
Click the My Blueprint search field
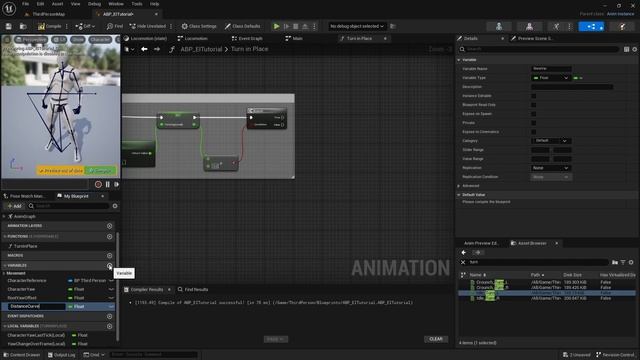point(68,206)
